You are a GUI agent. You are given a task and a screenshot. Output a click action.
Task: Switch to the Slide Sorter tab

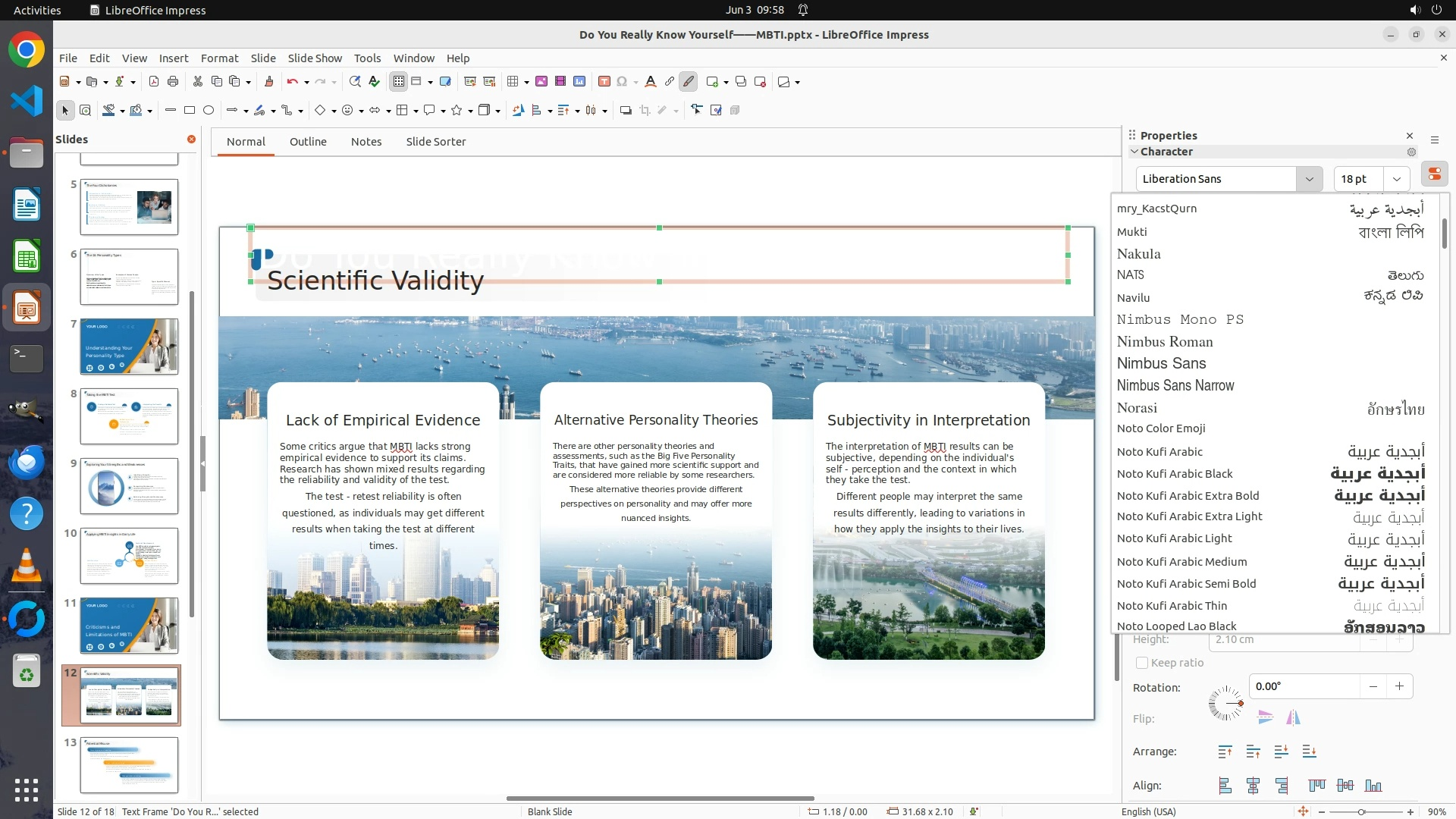[x=435, y=142]
